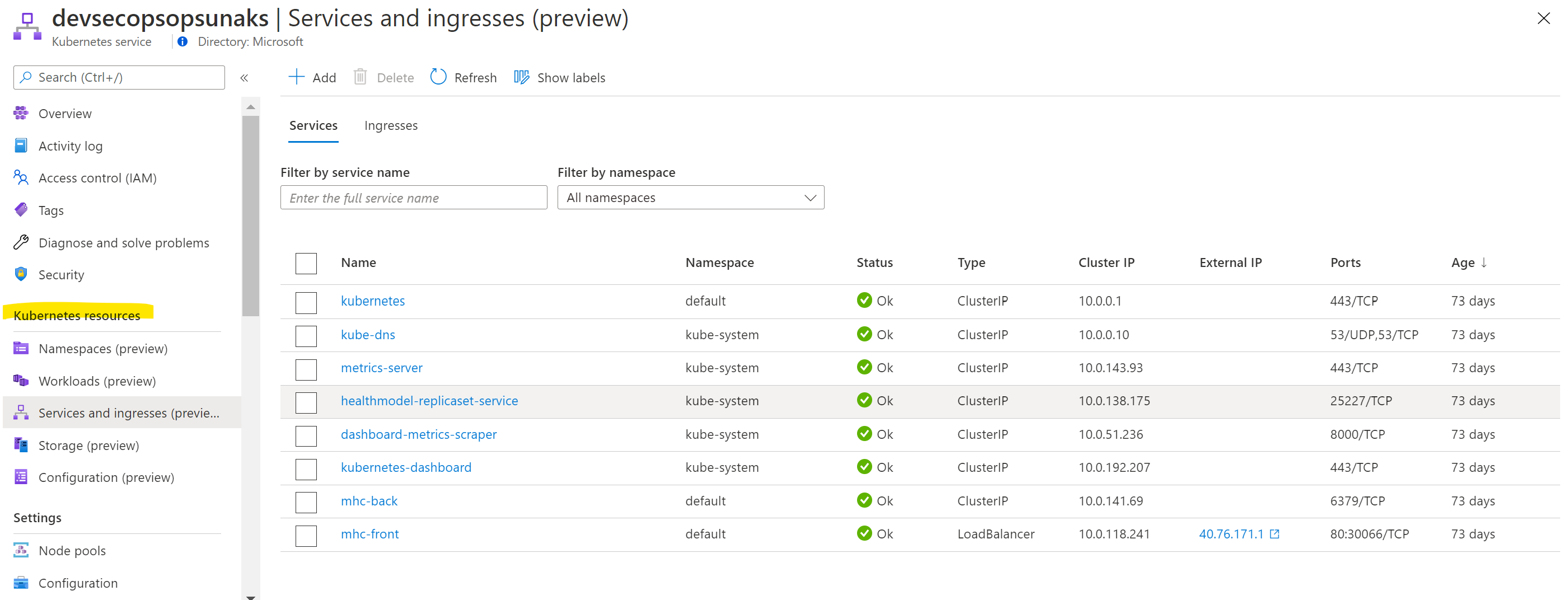1568x600 pixels.
Task: Switch to the Services tab
Action: point(313,125)
